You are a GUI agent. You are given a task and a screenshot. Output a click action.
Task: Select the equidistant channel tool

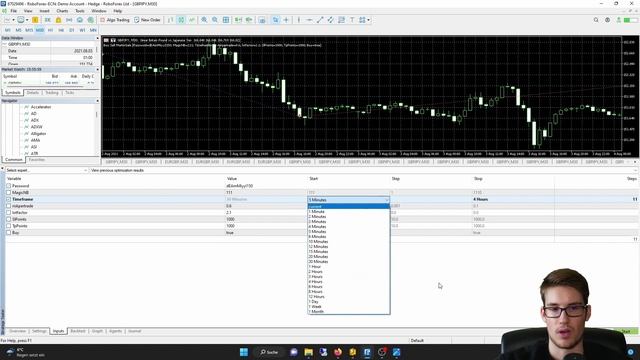click(331, 20)
